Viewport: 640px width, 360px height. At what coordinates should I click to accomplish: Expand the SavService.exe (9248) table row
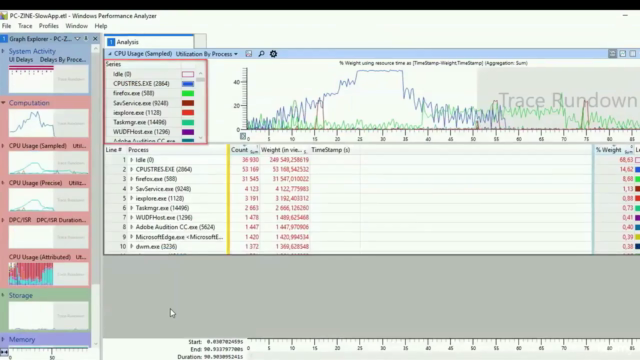(x=131, y=189)
